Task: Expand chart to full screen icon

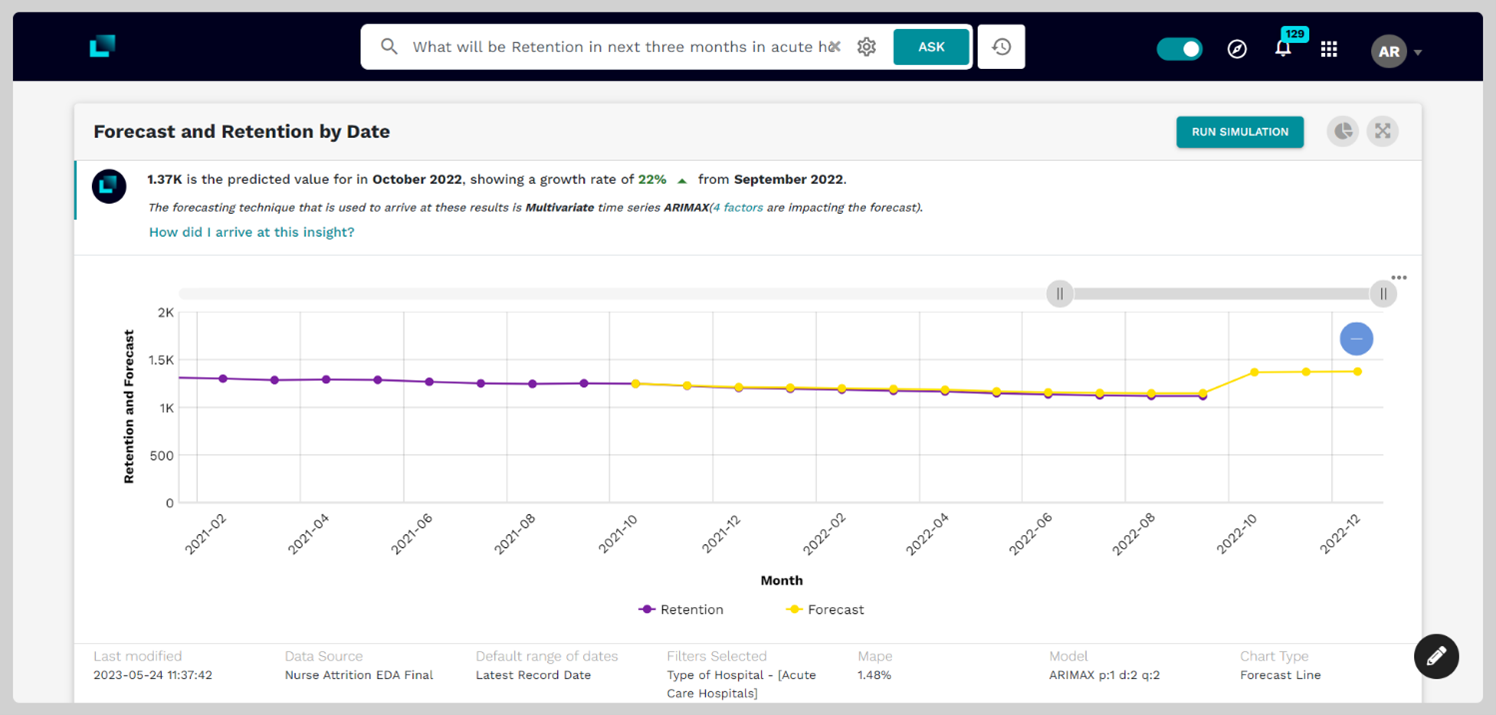Action: [x=1383, y=131]
